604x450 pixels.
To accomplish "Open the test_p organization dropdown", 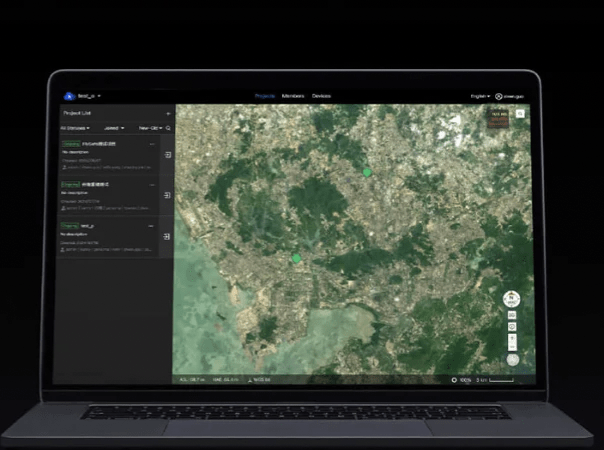I will click(89, 96).
